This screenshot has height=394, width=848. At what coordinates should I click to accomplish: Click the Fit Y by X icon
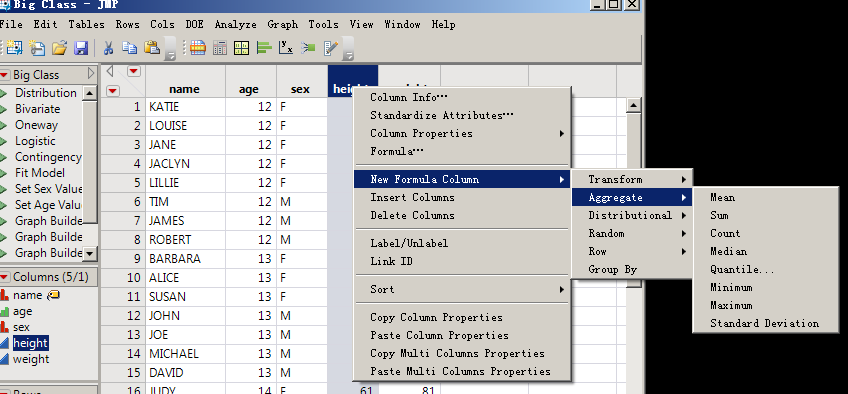(286, 48)
